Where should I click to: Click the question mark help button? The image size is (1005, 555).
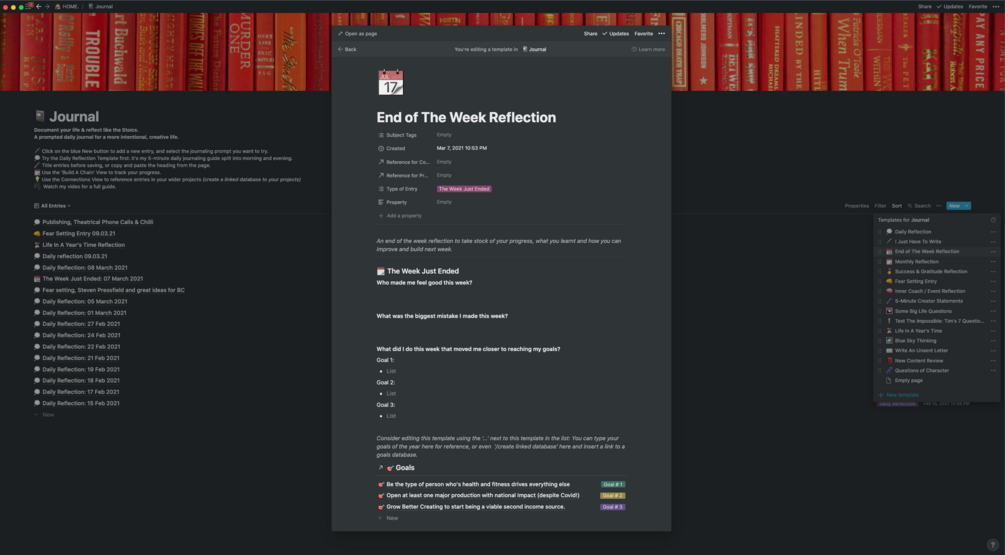click(x=992, y=544)
